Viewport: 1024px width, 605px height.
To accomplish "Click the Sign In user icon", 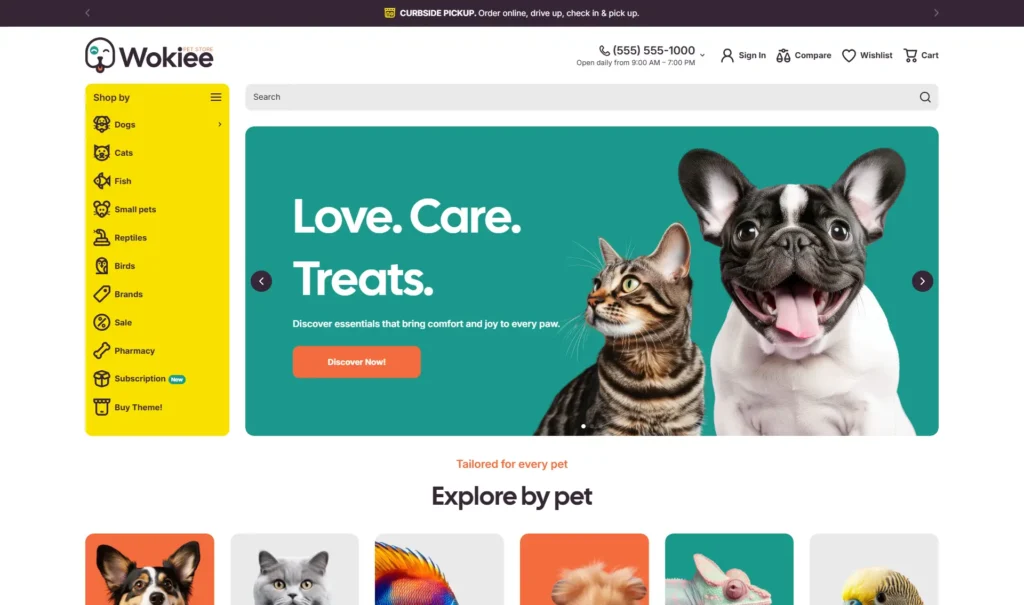I will (x=727, y=56).
